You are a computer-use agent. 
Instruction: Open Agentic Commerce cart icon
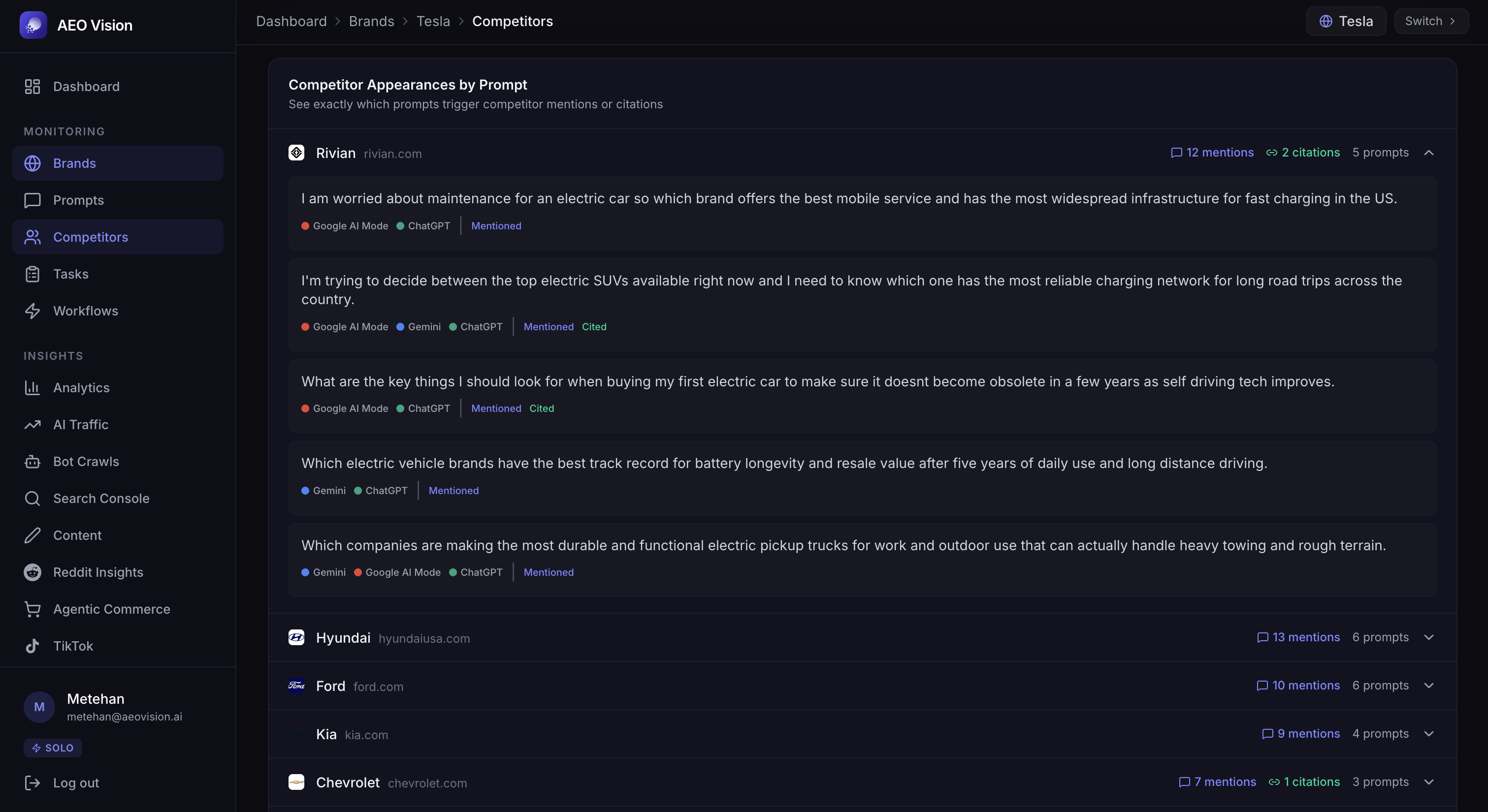coord(32,609)
